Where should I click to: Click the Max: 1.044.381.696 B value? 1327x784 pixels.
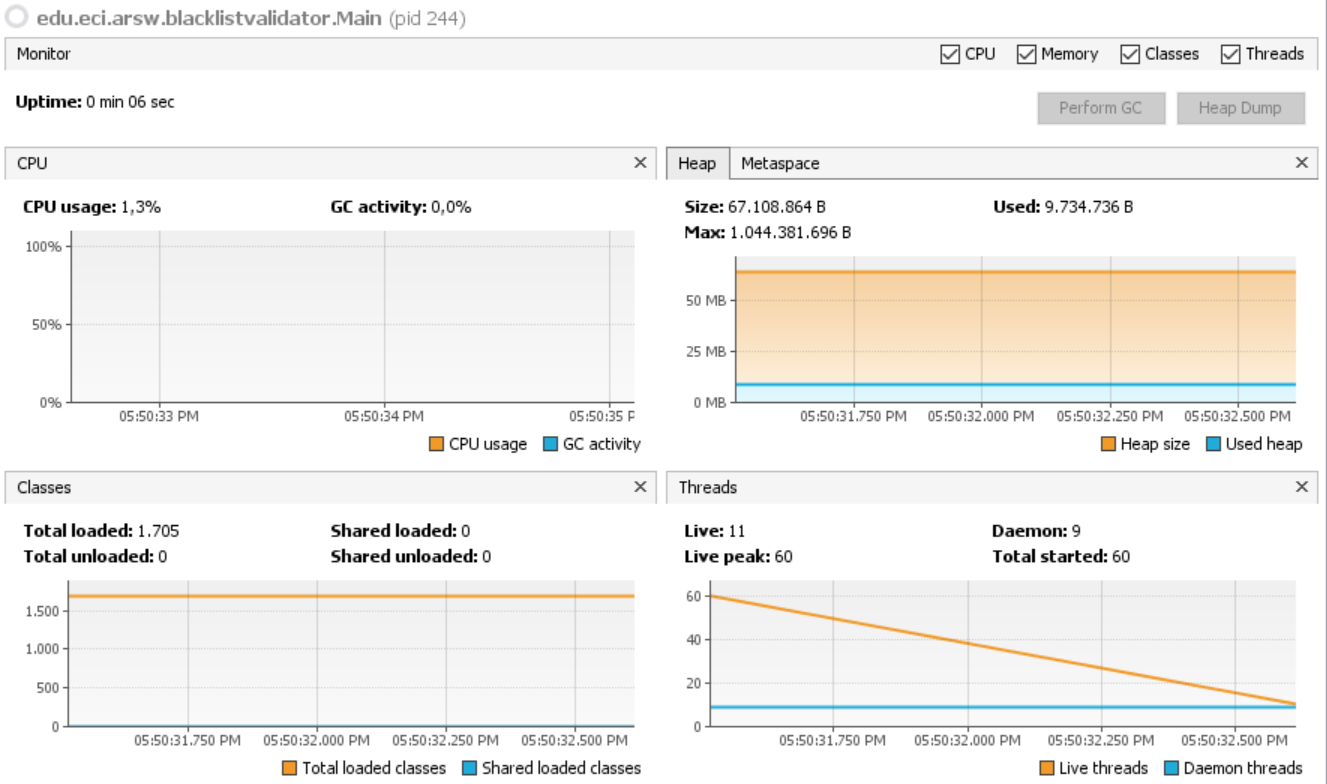768,232
